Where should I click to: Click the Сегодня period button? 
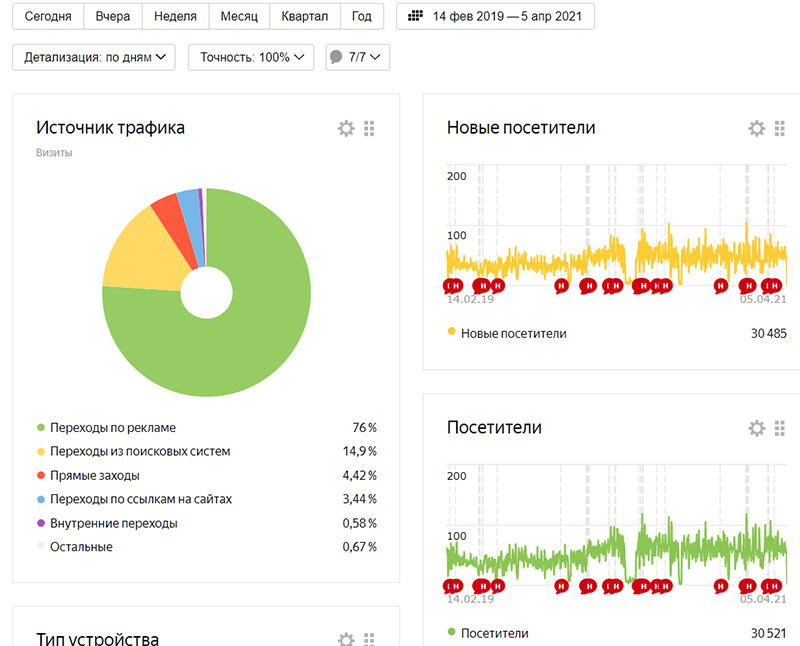coord(48,17)
